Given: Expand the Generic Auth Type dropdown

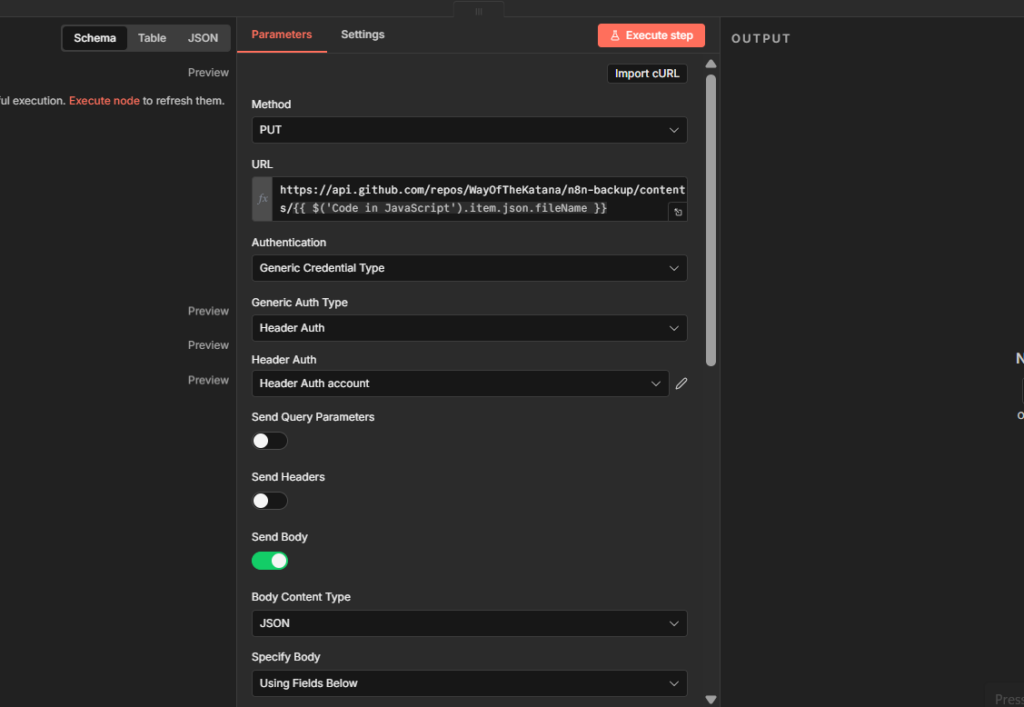Looking at the screenshot, I should [468, 328].
